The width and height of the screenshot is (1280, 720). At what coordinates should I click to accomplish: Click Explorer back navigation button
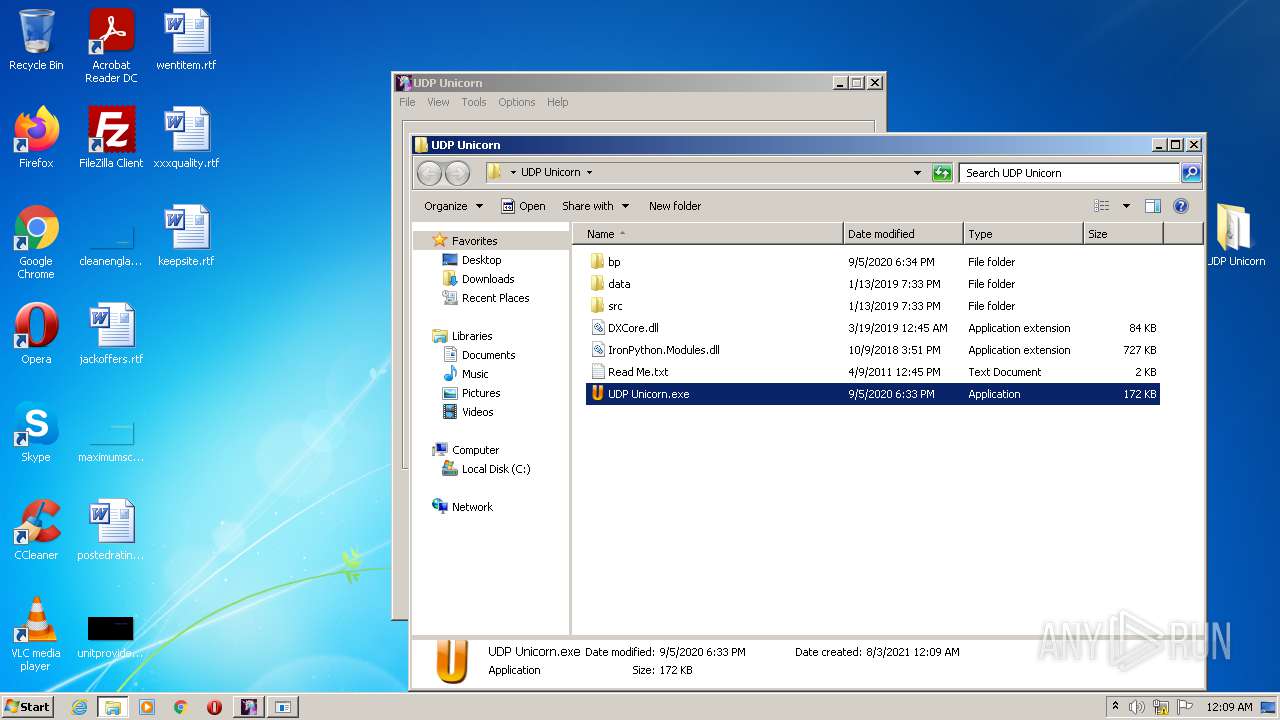click(x=429, y=173)
